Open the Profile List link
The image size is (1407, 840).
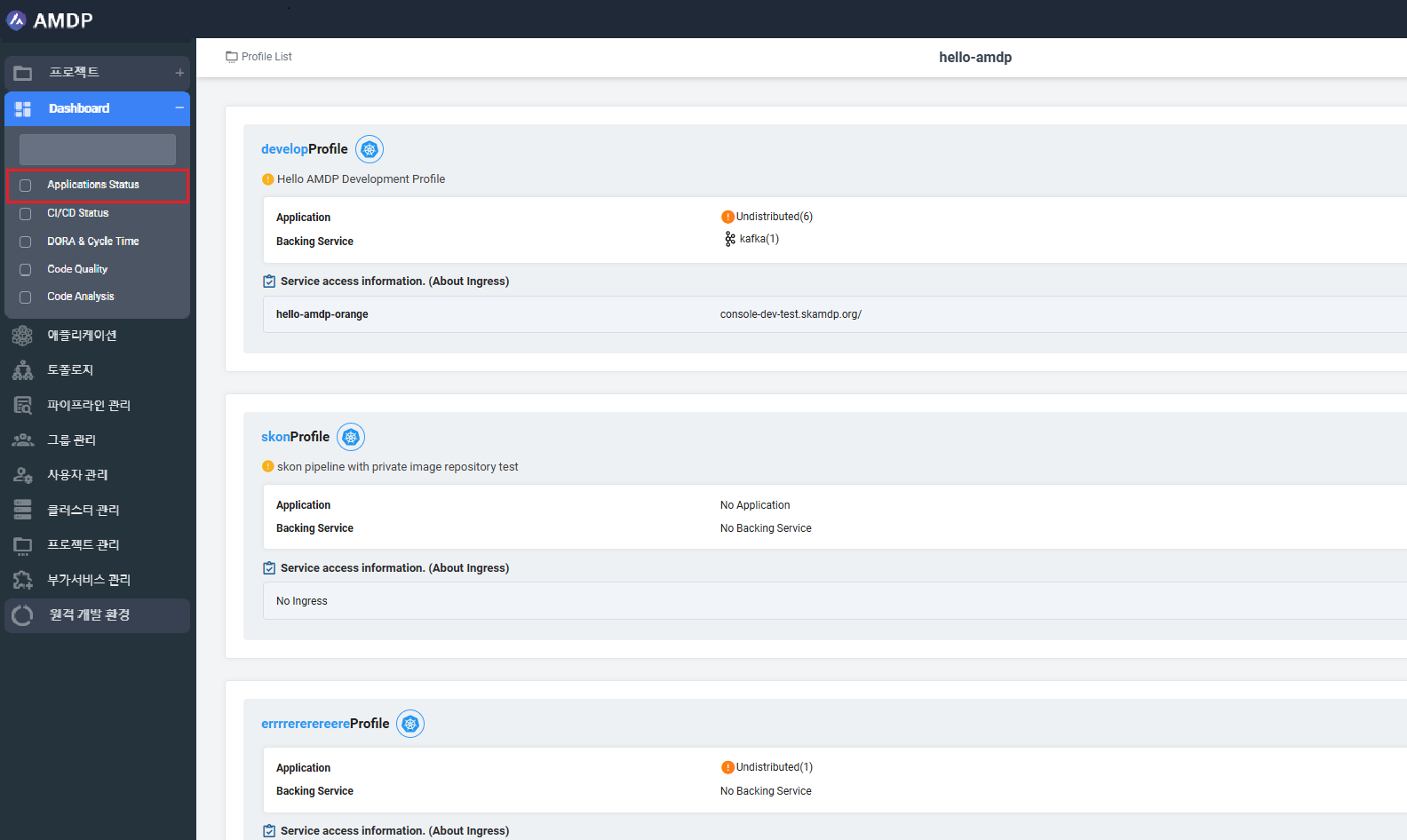(x=266, y=57)
